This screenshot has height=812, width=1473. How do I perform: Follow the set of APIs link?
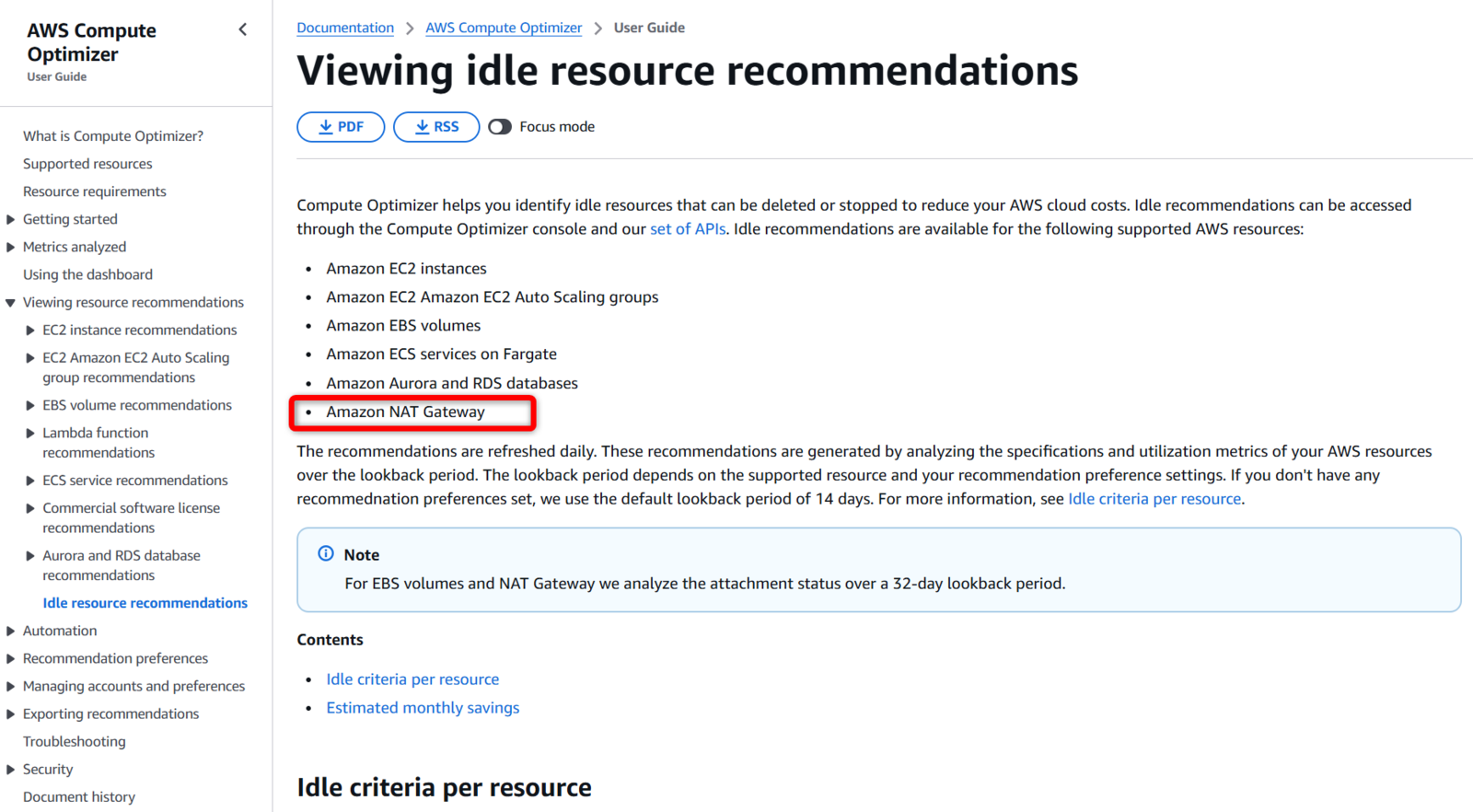tap(688, 229)
